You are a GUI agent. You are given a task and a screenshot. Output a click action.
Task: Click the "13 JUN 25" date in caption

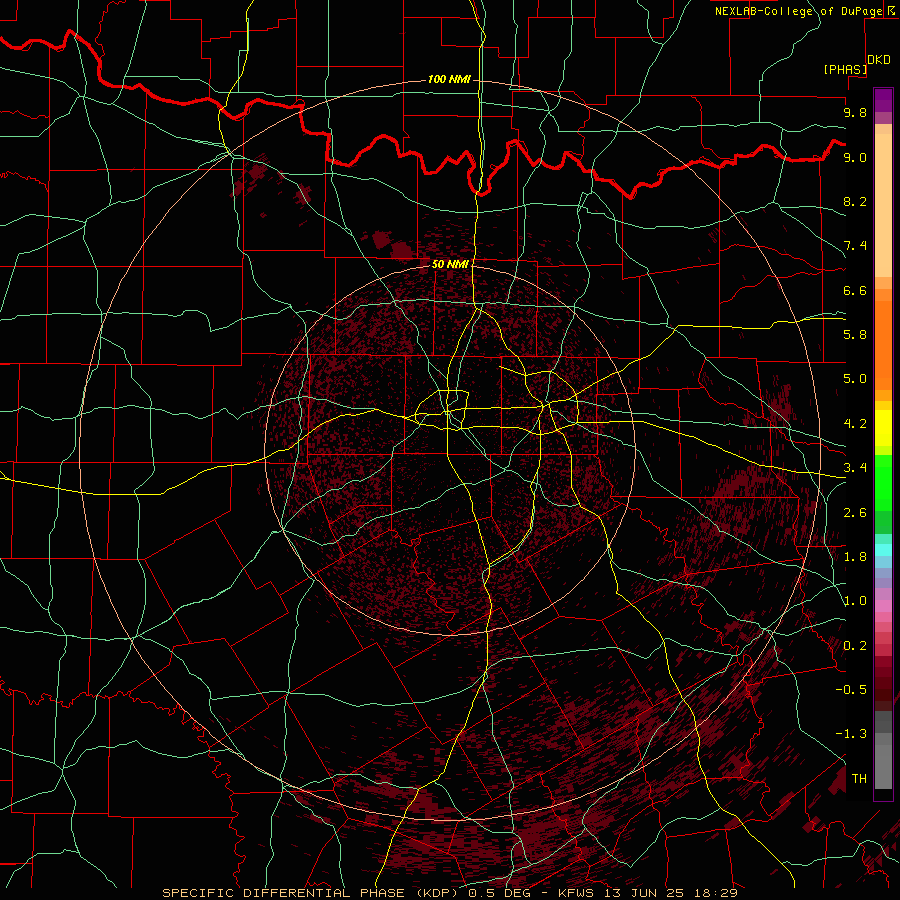tap(643, 893)
